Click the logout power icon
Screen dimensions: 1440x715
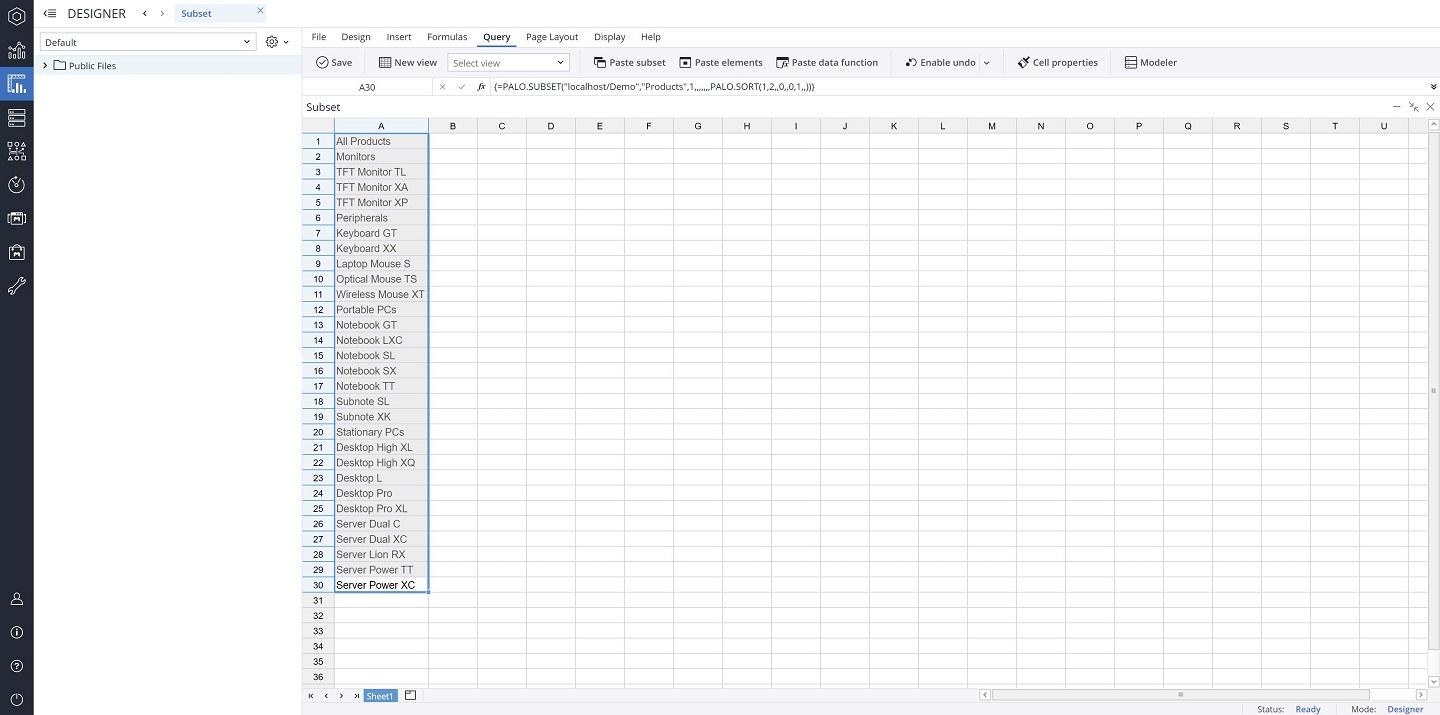16,700
